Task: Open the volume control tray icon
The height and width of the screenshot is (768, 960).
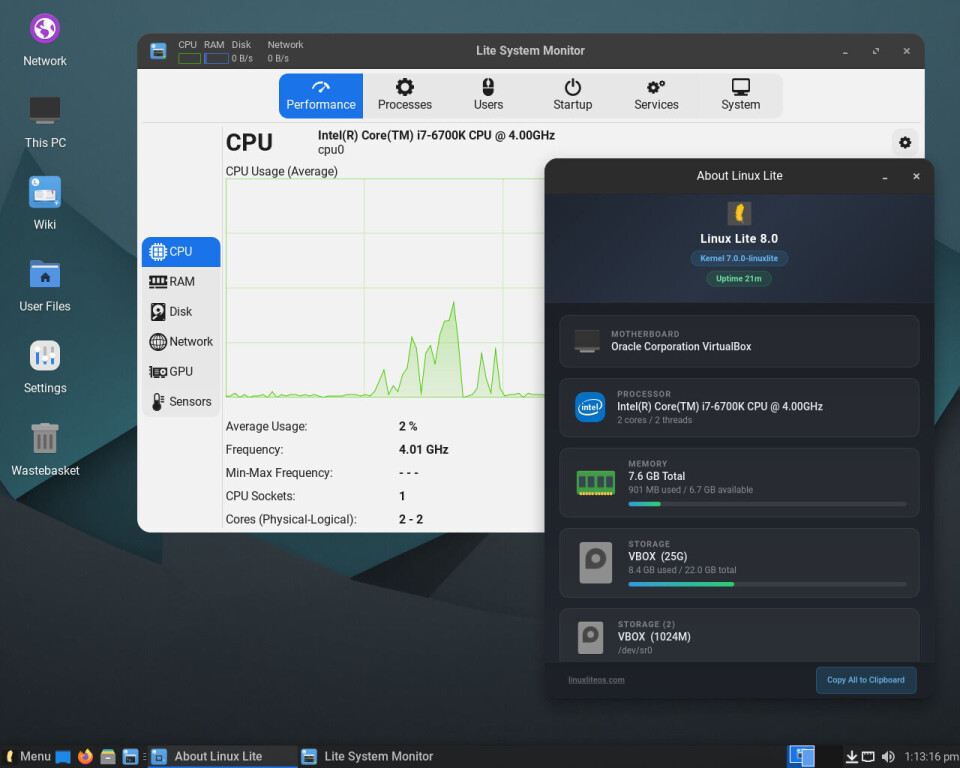Action: (888, 757)
